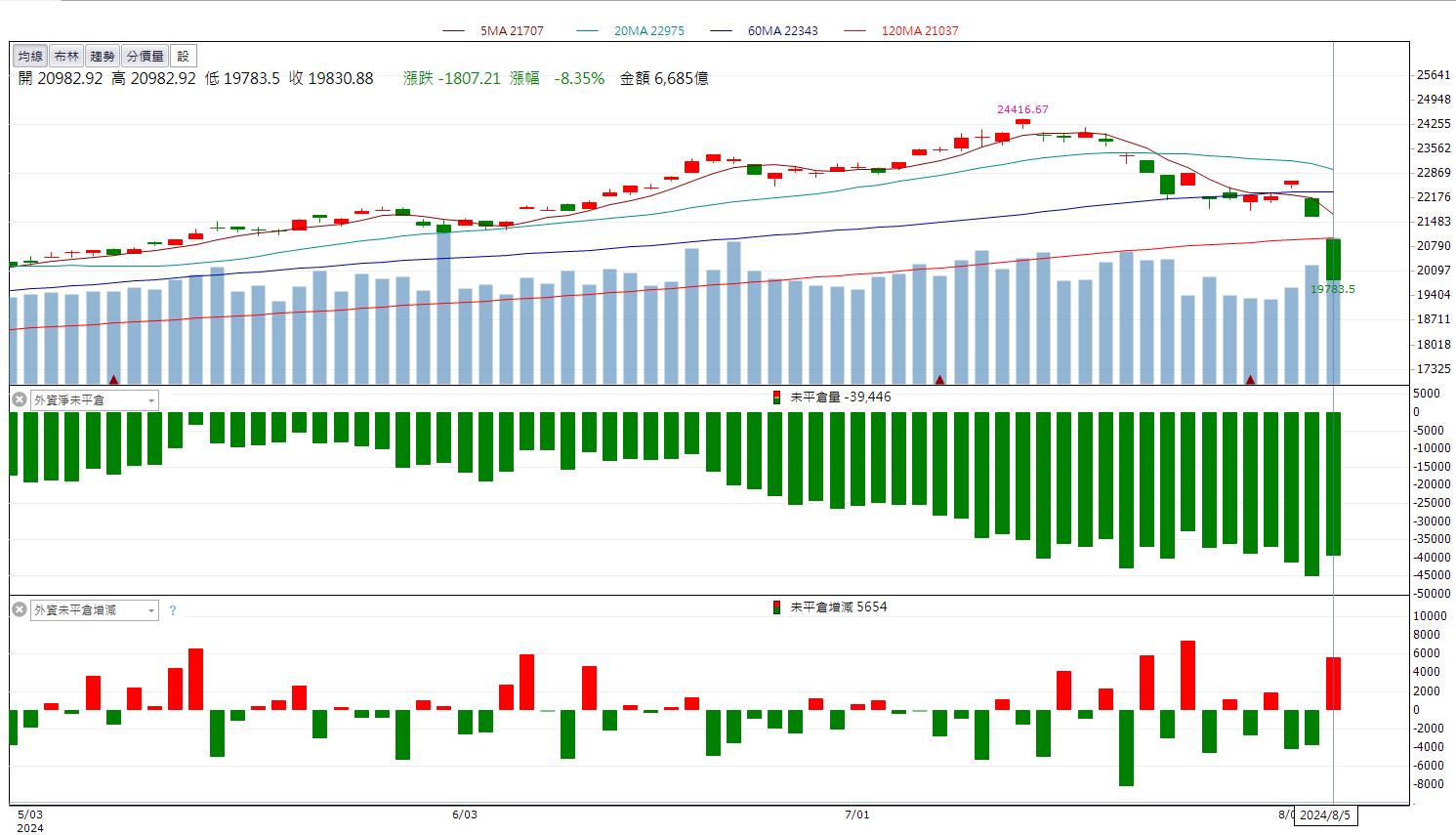The height and width of the screenshot is (835, 1456).
Task: Click the 10000 axis label in bottom panel
Action: pyautogui.click(x=1430, y=616)
